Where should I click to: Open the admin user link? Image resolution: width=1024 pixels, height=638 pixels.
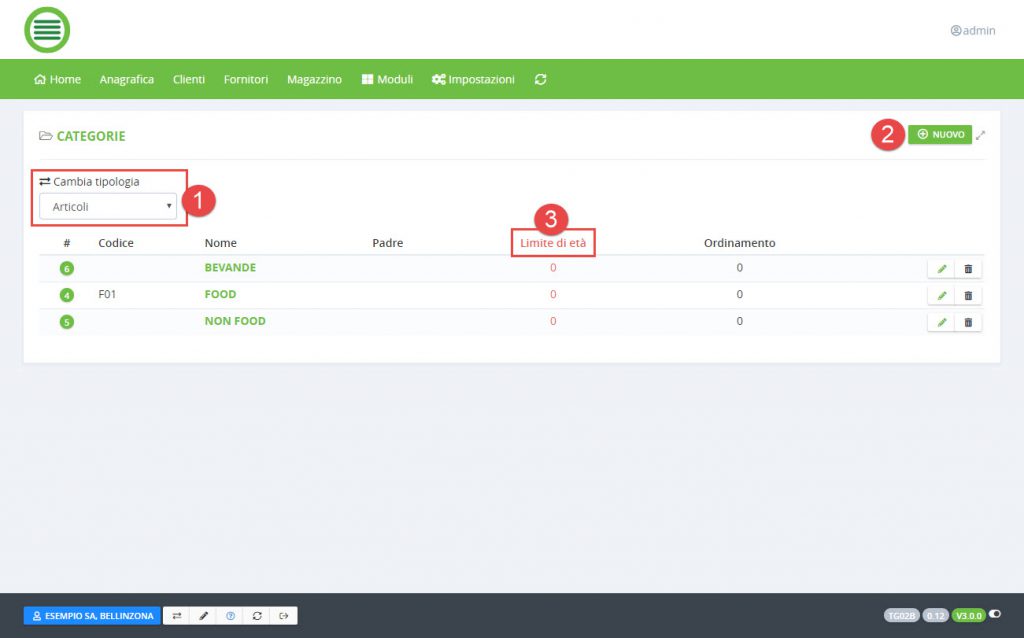[973, 31]
